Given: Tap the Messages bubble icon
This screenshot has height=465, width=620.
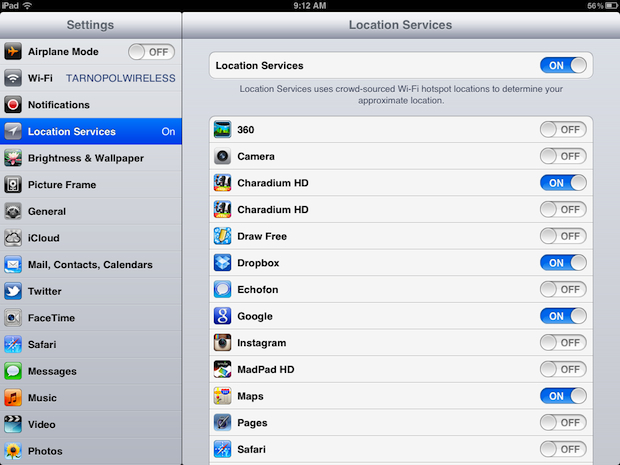Looking at the screenshot, I should coord(13,371).
